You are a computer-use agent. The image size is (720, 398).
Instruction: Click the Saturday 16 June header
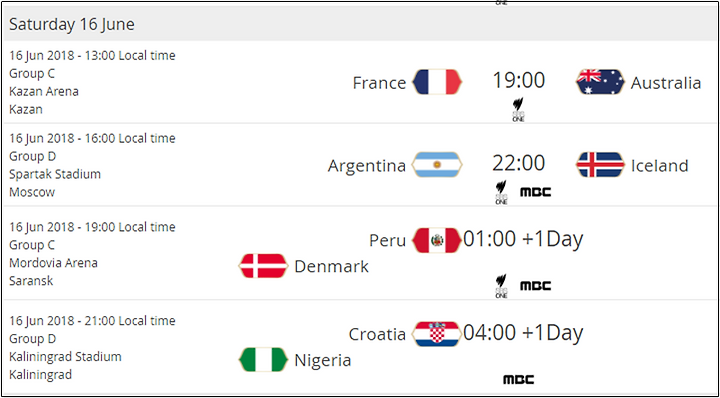[x=72, y=24]
